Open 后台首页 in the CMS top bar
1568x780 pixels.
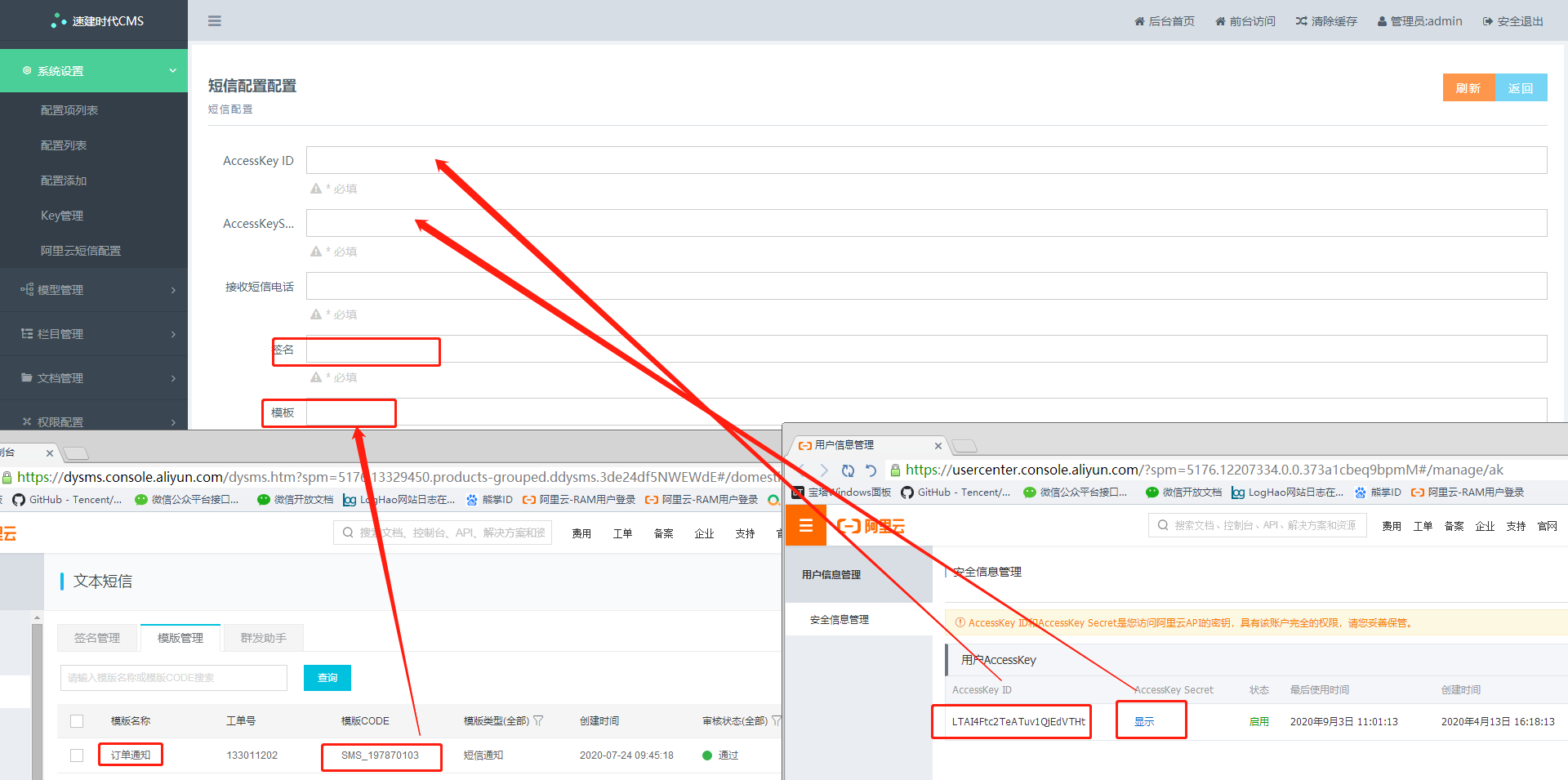click(x=1165, y=21)
